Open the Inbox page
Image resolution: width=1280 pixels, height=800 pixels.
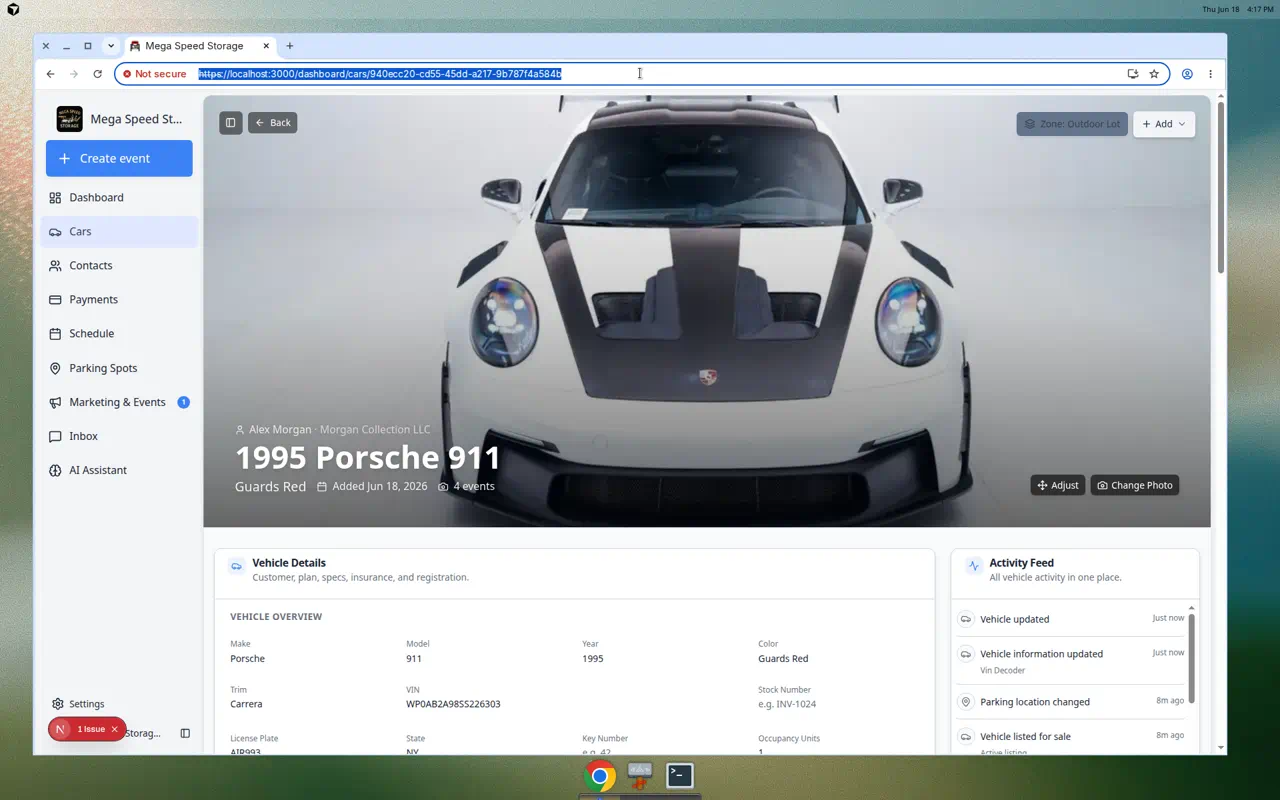click(119, 436)
